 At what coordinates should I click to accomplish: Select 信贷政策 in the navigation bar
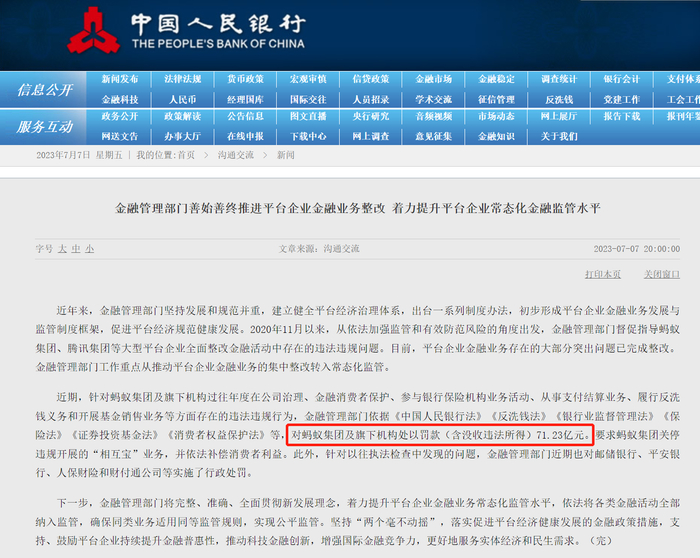click(x=371, y=79)
